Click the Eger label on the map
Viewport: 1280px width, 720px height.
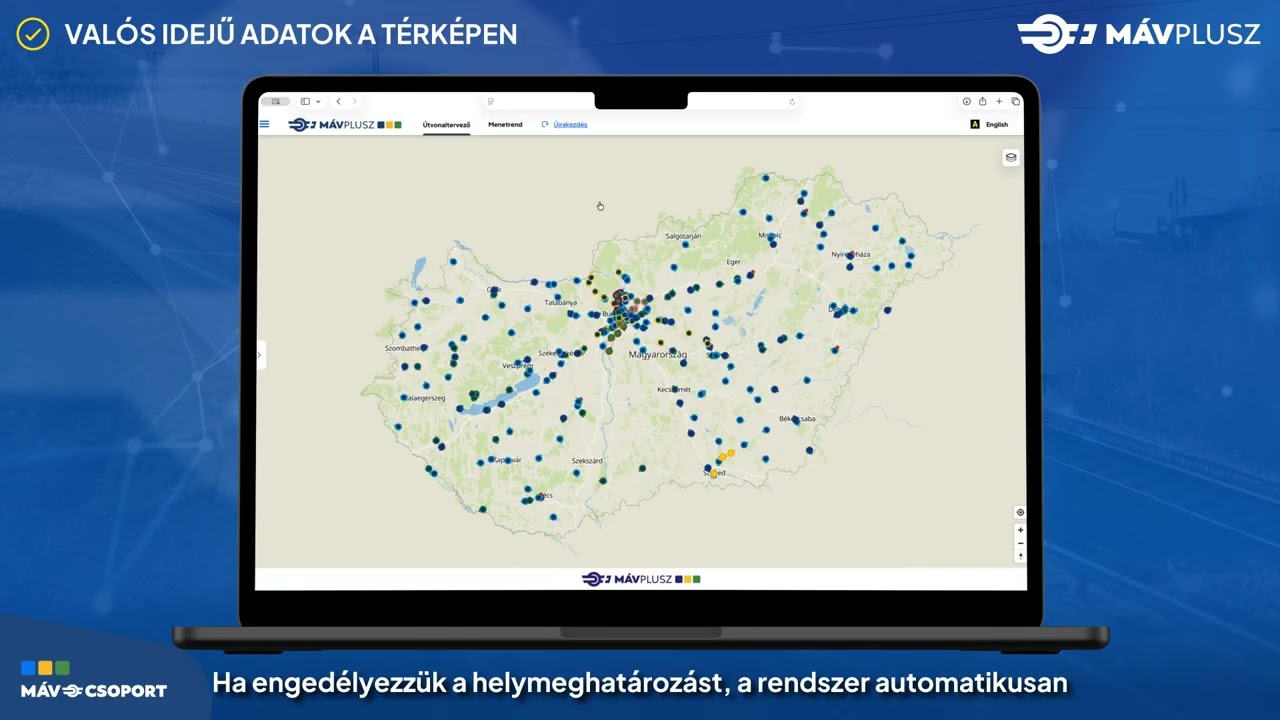click(x=734, y=262)
